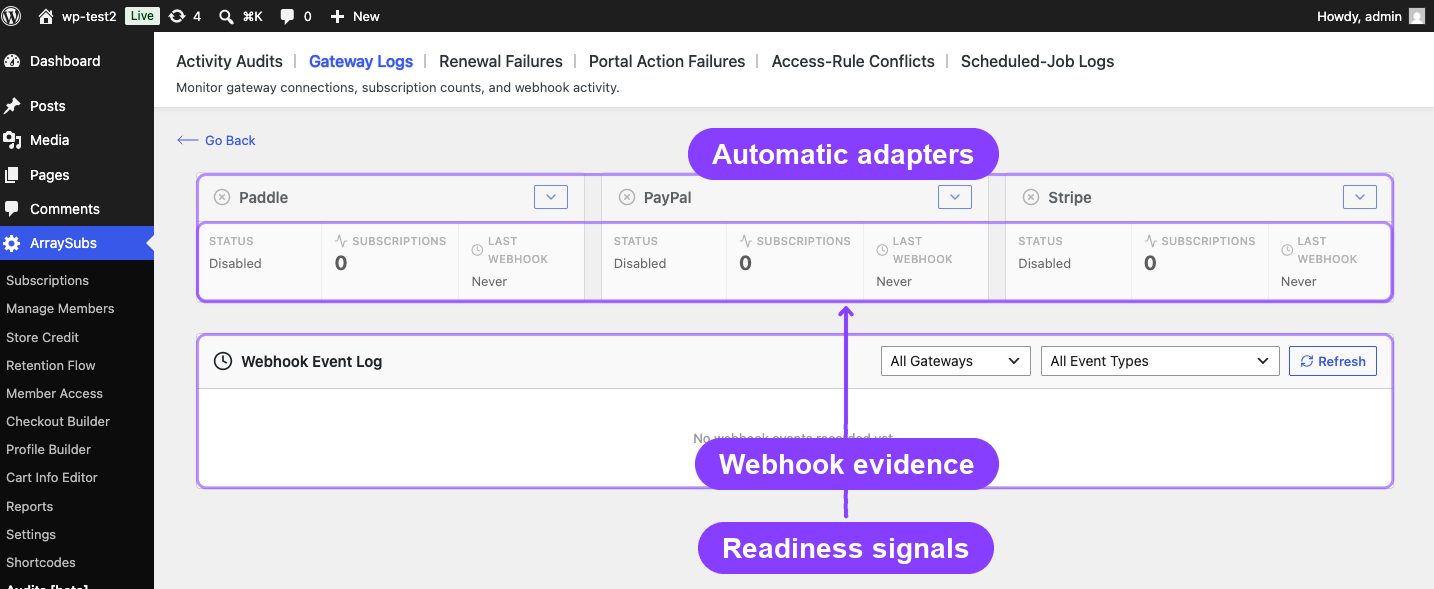Expand the Paddle gateway card
Screen dimensions: 1434x589
[x=551, y=197]
